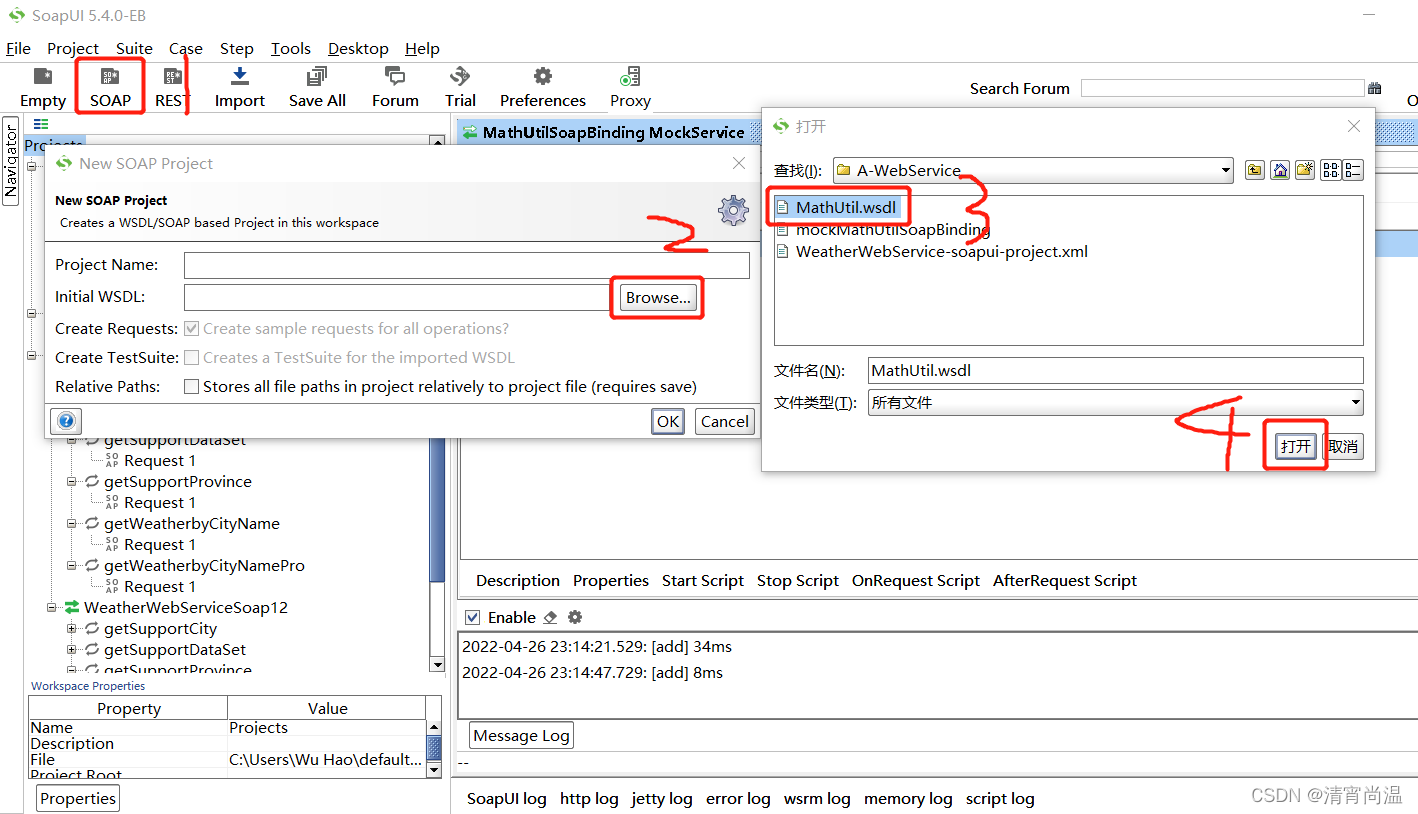Click the Save All toolbar icon
The height and width of the screenshot is (814, 1418).
[x=316, y=80]
